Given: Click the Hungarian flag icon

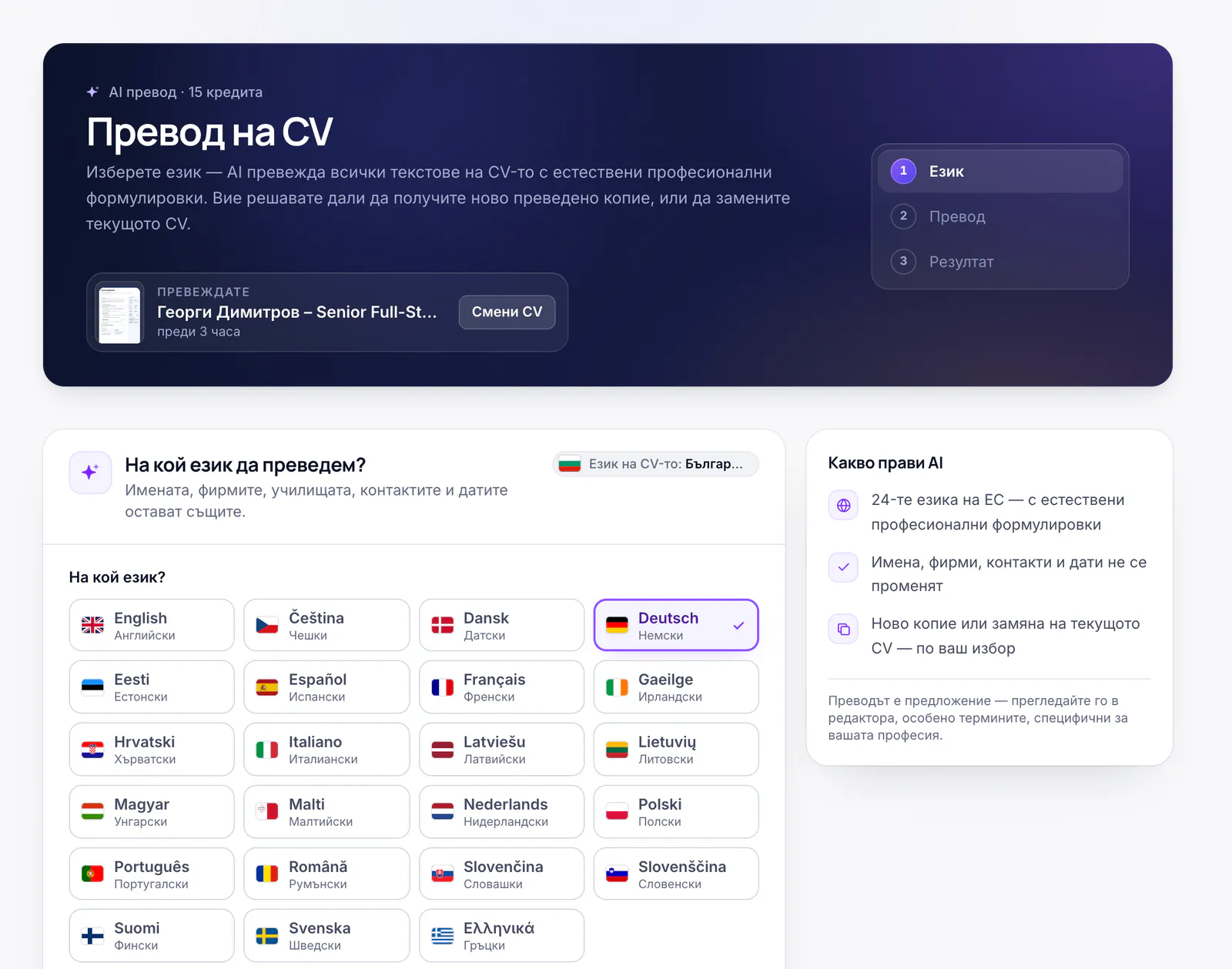Looking at the screenshot, I should pos(92,812).
